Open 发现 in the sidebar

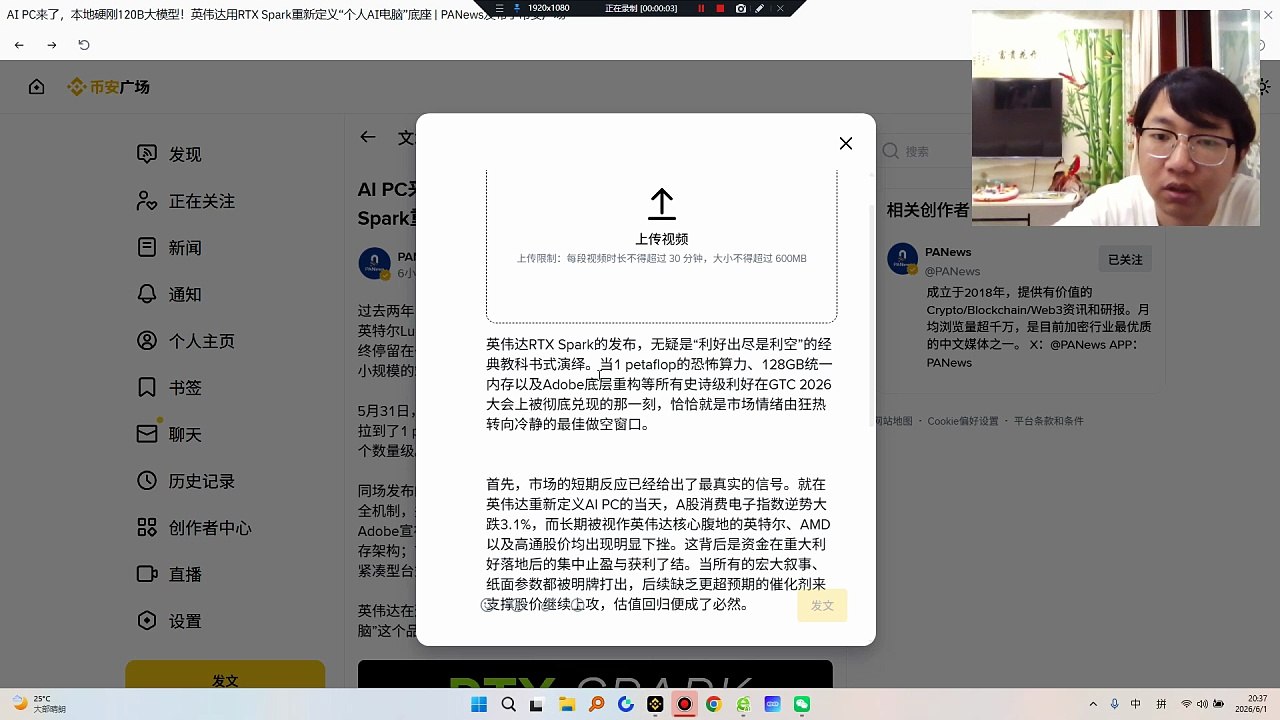[x=185, y=154]
